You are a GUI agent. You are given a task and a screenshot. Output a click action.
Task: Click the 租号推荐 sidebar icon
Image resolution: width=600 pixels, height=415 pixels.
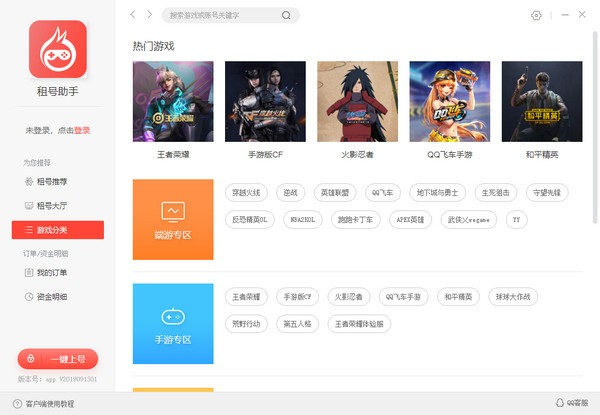click(29, 182)
